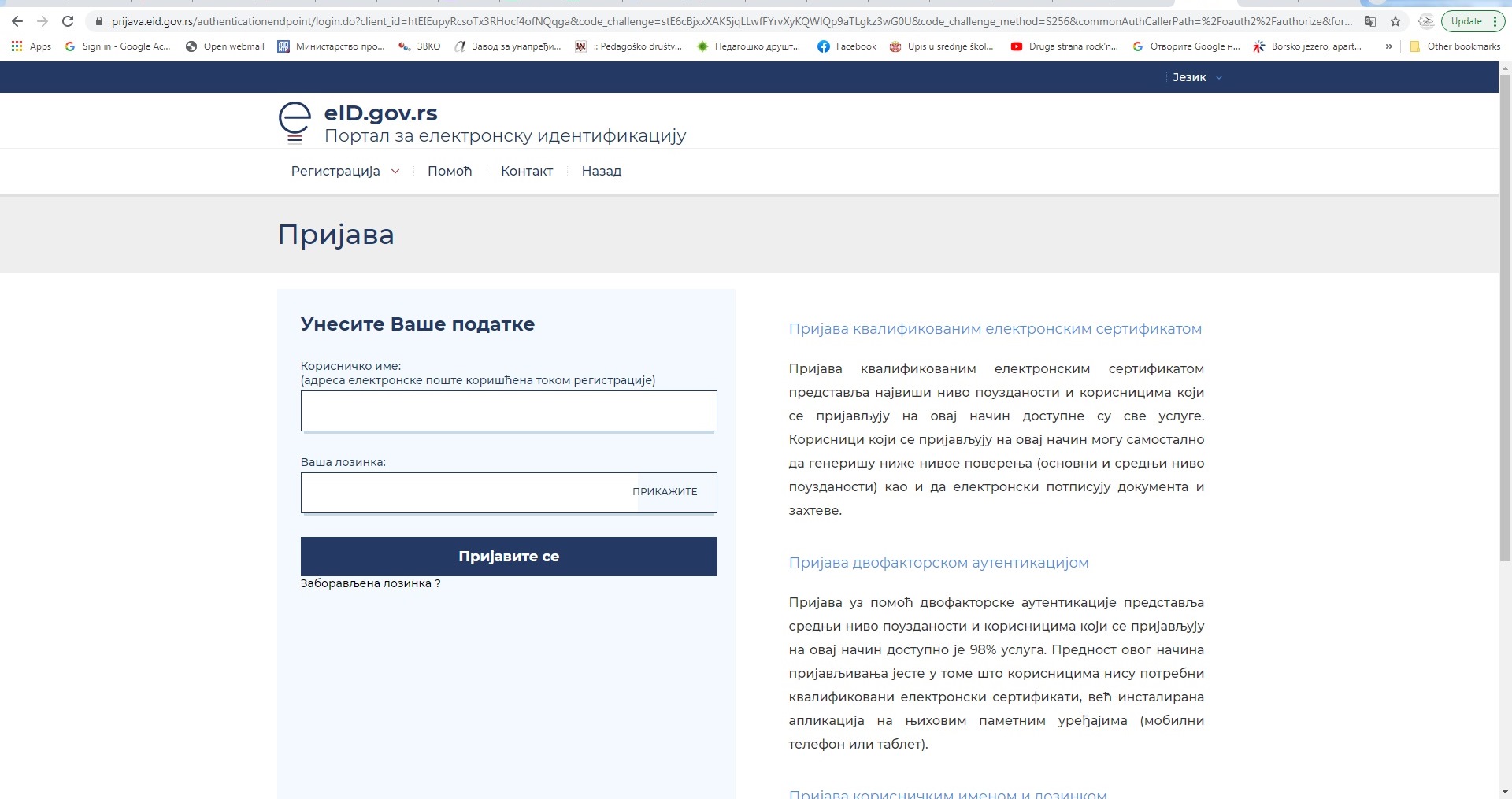Open the Facebook bookmark
Screen dimensions: 1512x799
pyautogui.click(x=847, y=46)
